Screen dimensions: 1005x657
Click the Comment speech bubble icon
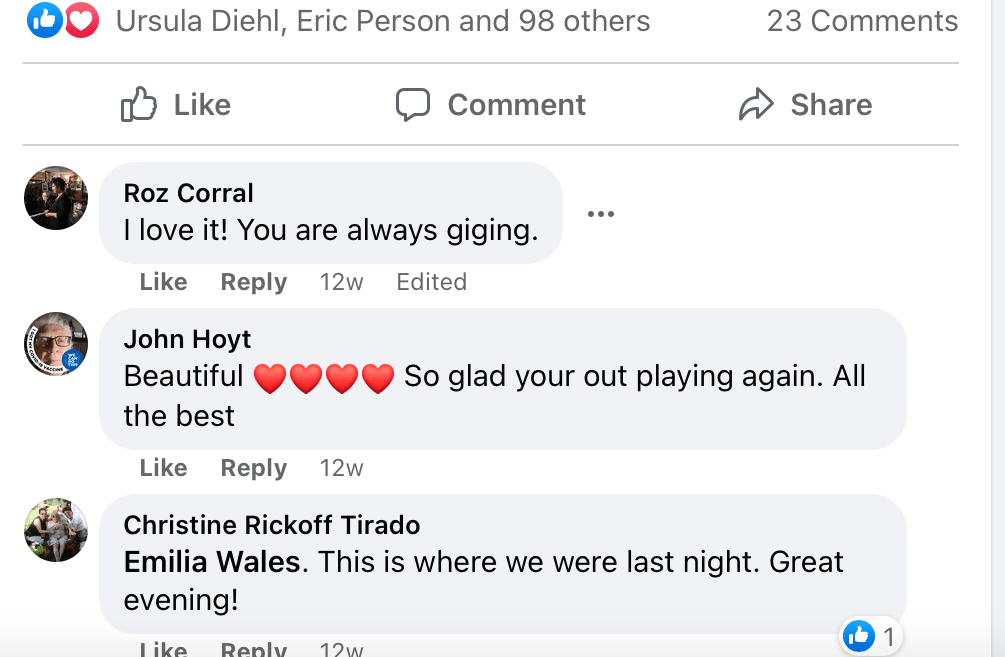coord(412,105)
